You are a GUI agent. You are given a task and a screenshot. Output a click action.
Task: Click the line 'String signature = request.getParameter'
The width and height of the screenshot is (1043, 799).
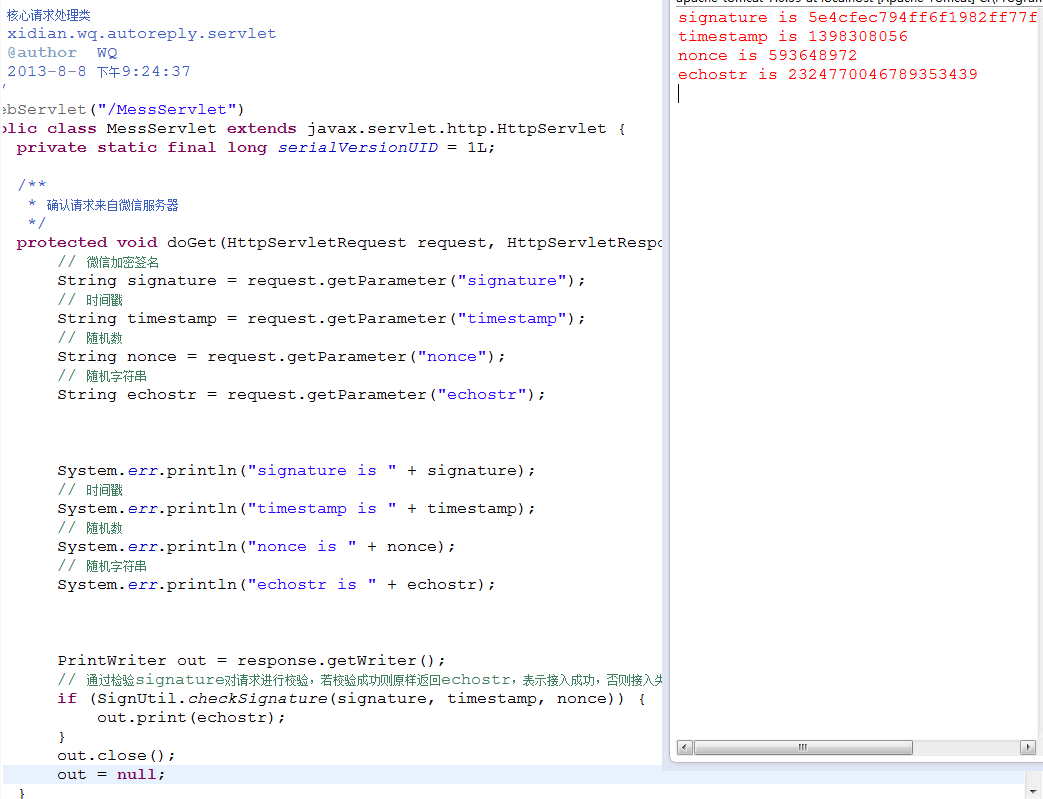321,281
